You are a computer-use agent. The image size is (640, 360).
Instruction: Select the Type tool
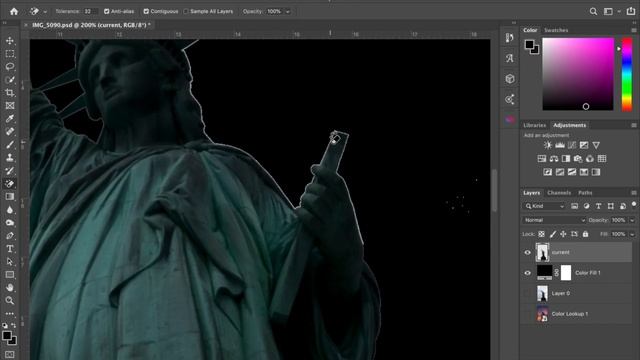pos(10,249)
